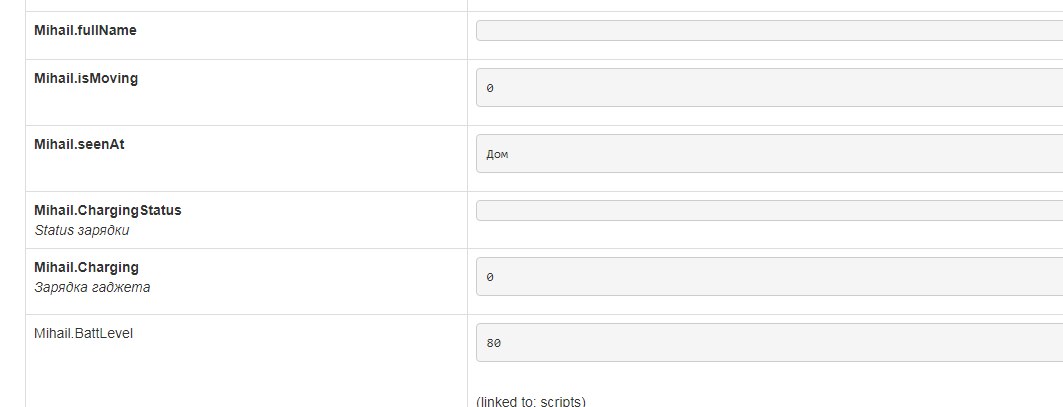Open the 'scripts' link under BattLevel
Image resolution: width=1063 pixels, height=407 pixels.
coord(562,402)
